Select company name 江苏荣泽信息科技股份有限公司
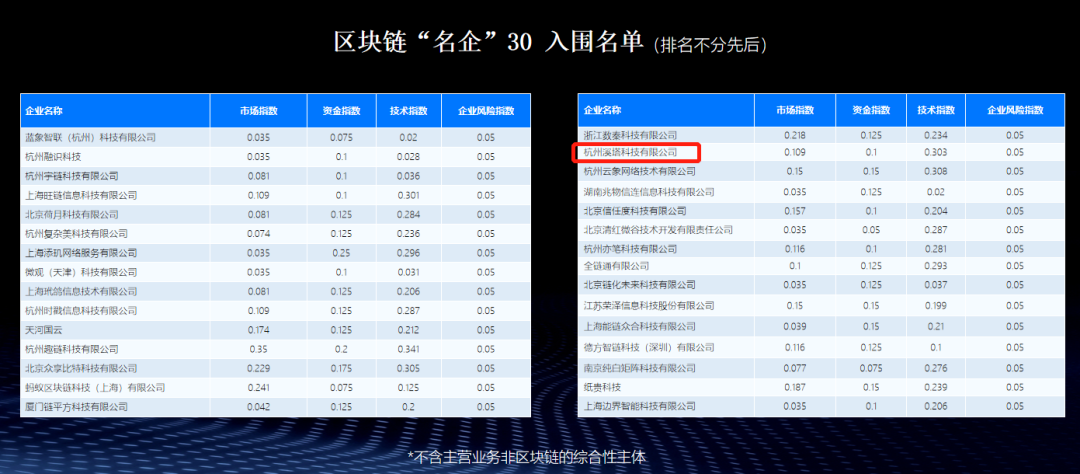The image size is (1080, 474). pyautogui.click(x=649, y=305)
